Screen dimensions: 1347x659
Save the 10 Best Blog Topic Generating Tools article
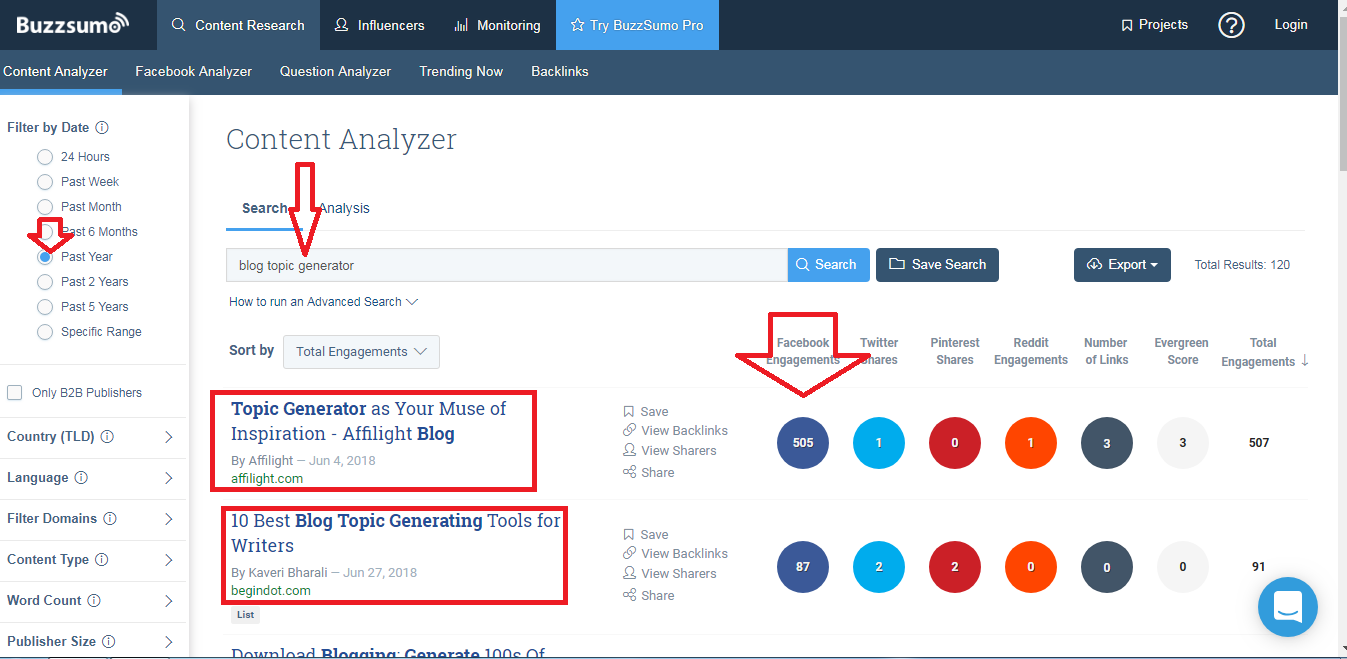point(646,534)
